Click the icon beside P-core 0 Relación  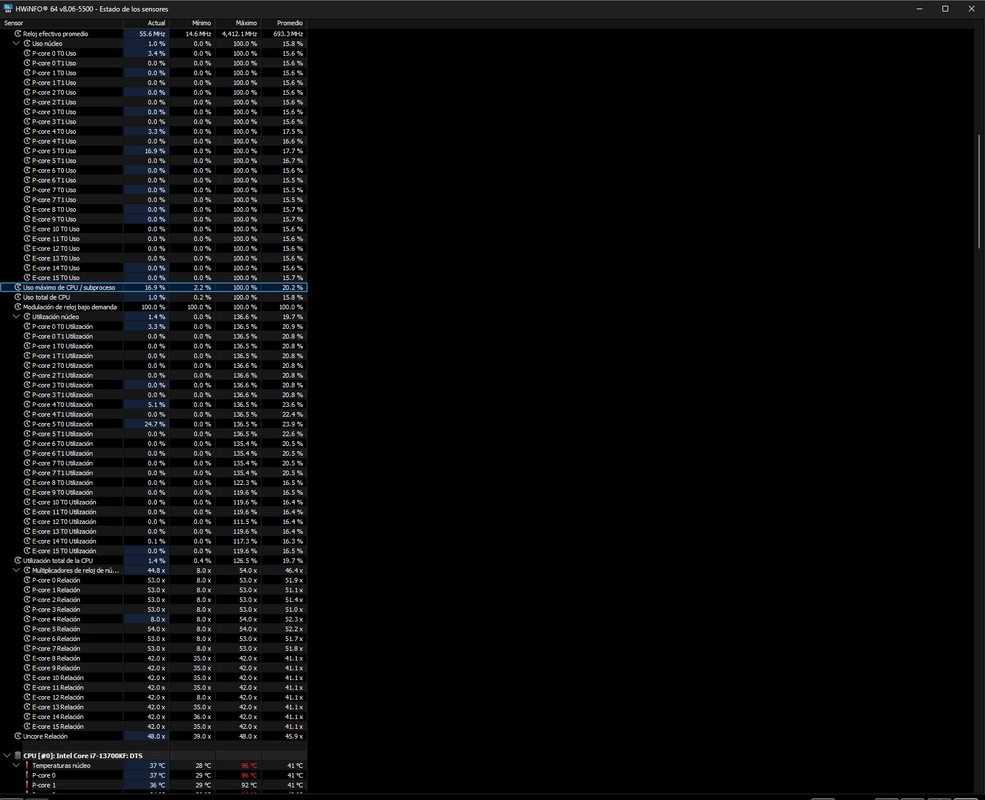pos(27,580)
